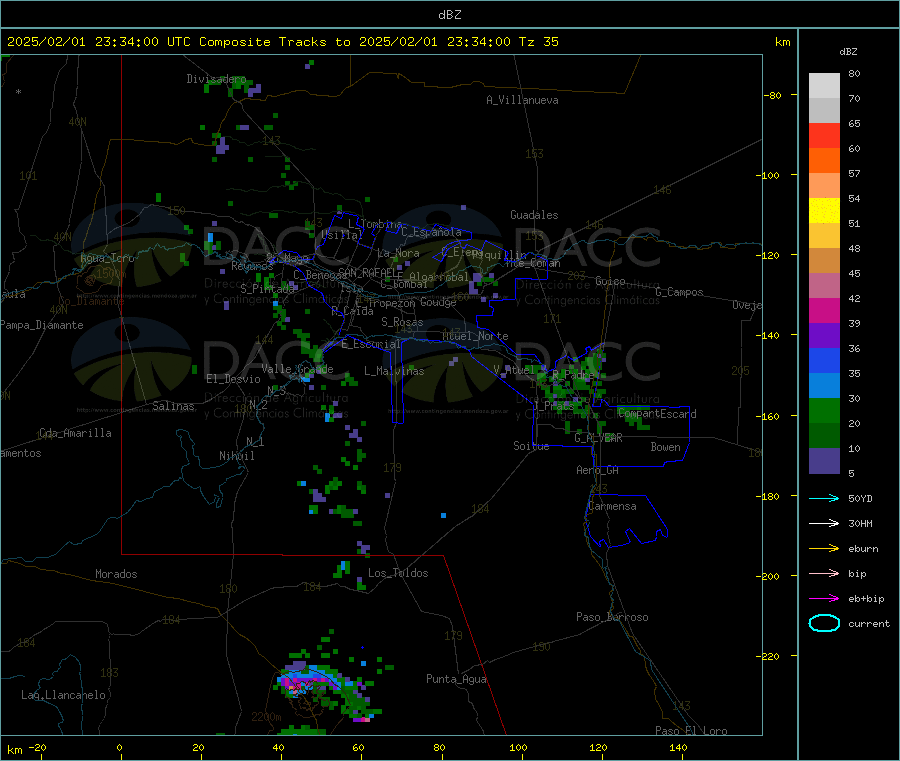Image resolution: width=900 pixels, height=761 pixels.
Task: Select the 'Lag.Llancanelo' label
Action: [63, 695]
